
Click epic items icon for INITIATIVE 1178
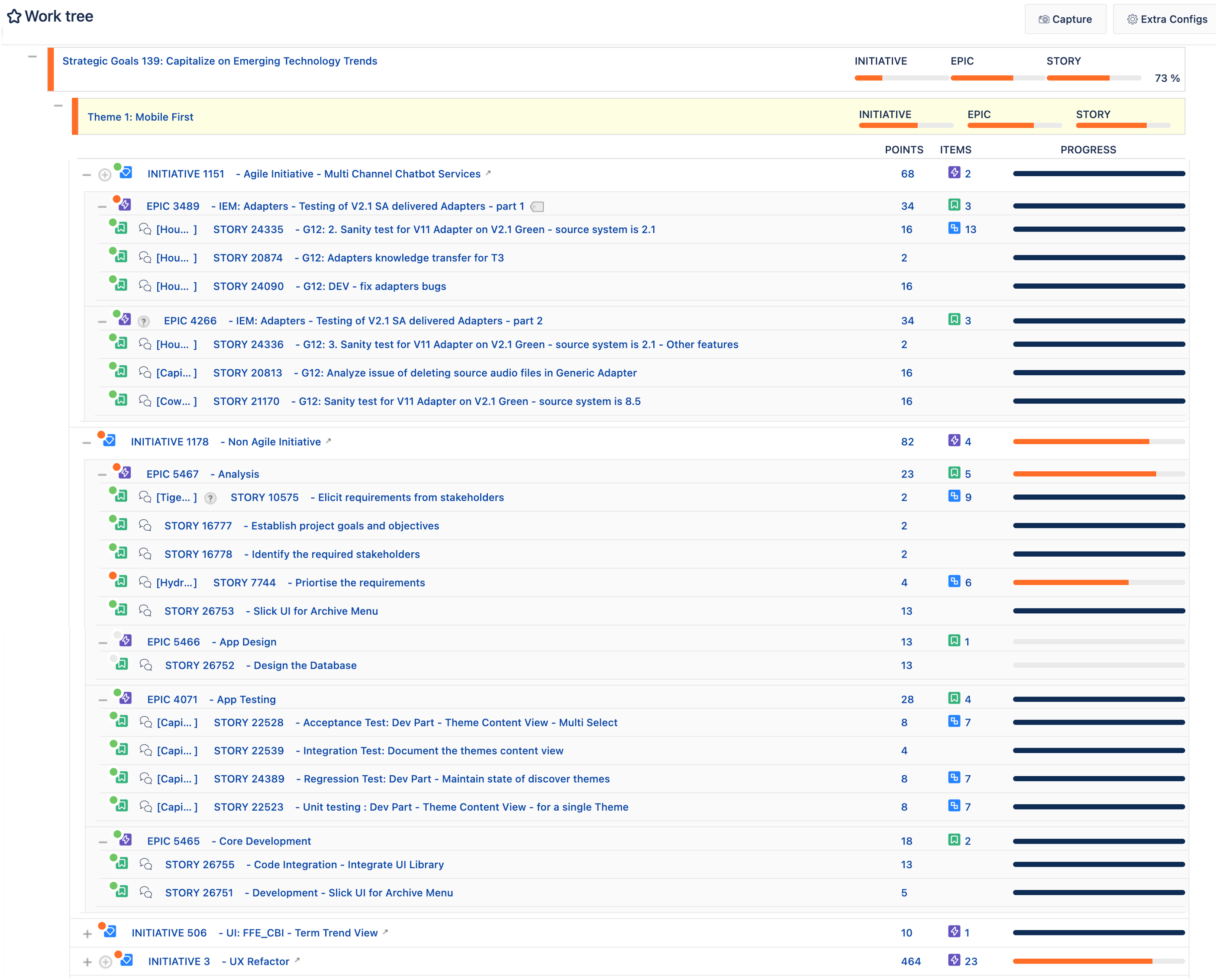tap(963, 445)
